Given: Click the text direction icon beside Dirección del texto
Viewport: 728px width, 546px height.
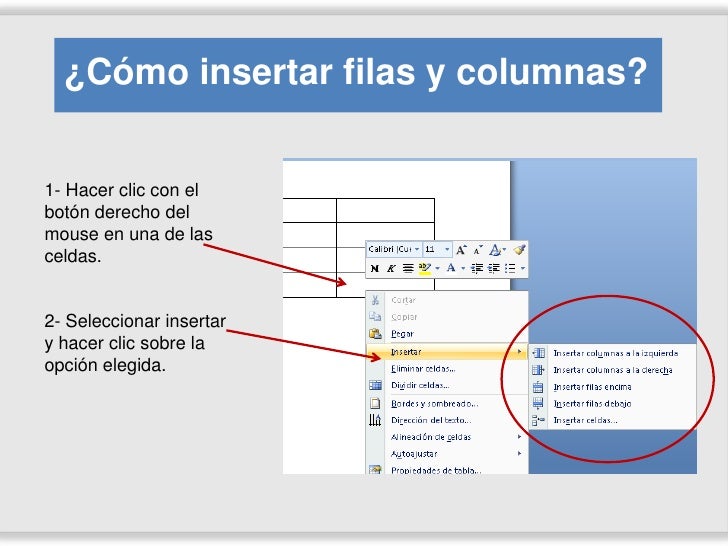Looking at the screenshot, I should (x=375, y=420).
